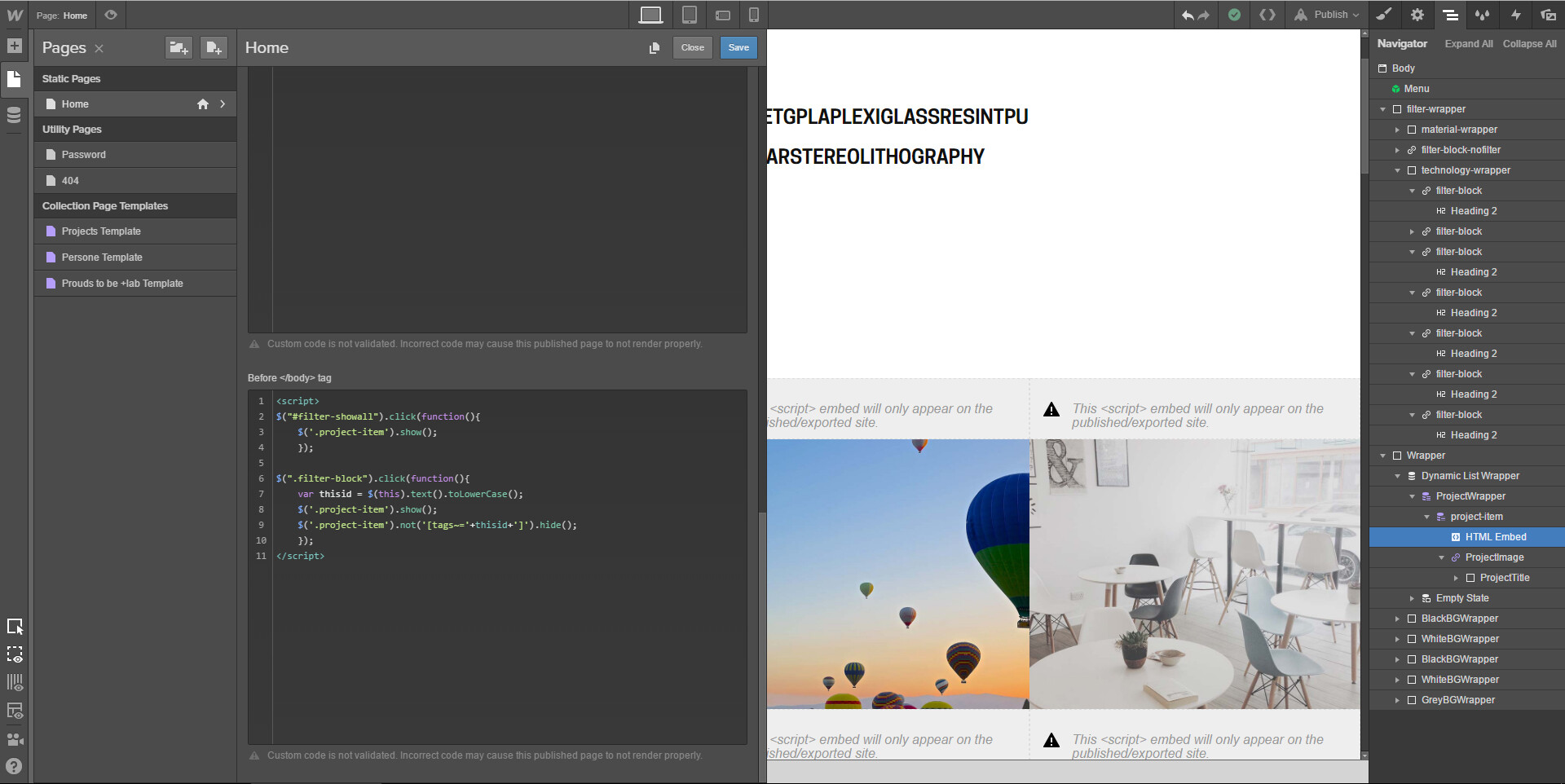
Task: Click the create new page icon
Action: [x=214, y=48]
